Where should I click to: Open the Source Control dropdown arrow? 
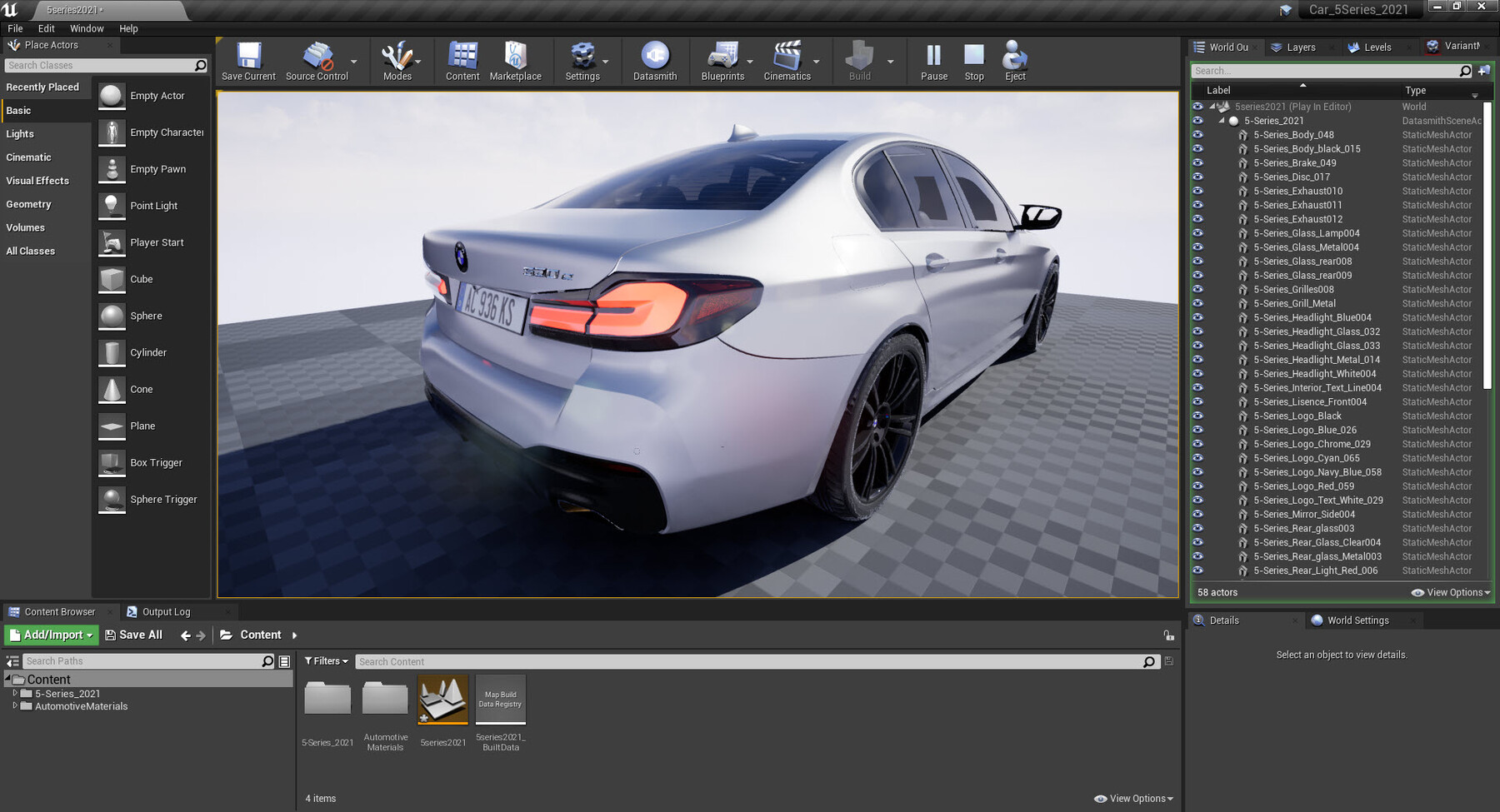pos(354,62)
